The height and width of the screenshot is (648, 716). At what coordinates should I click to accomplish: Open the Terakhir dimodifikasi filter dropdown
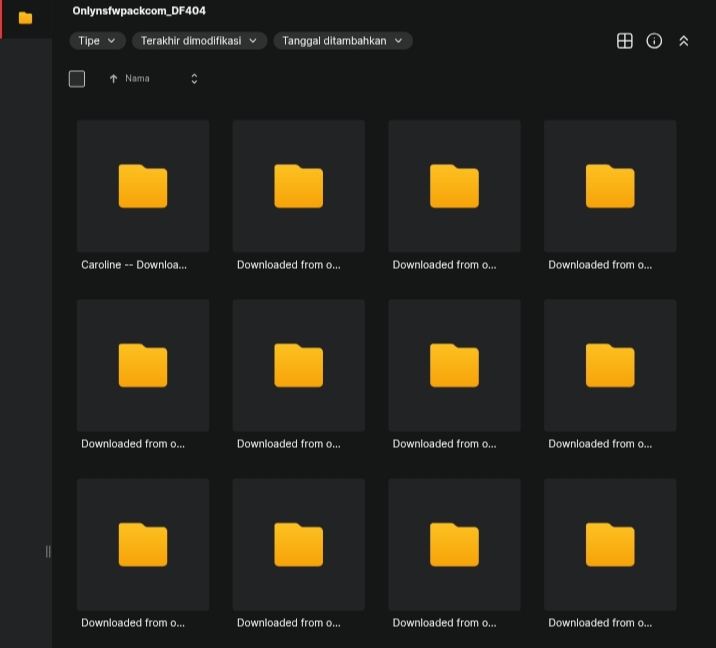click(199, 41)
